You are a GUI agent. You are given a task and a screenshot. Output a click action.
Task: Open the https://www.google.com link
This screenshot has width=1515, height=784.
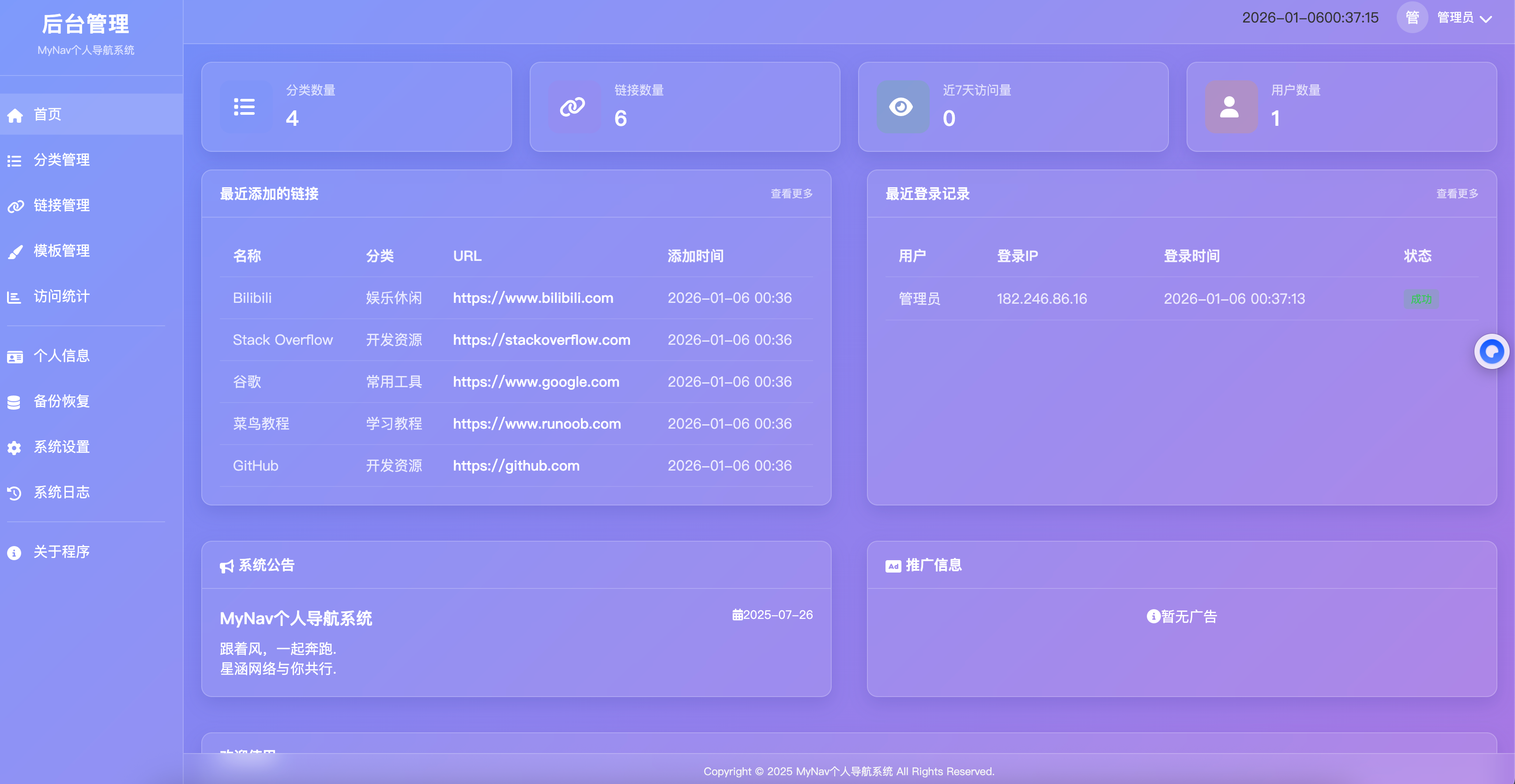click(x=536, y=382)
